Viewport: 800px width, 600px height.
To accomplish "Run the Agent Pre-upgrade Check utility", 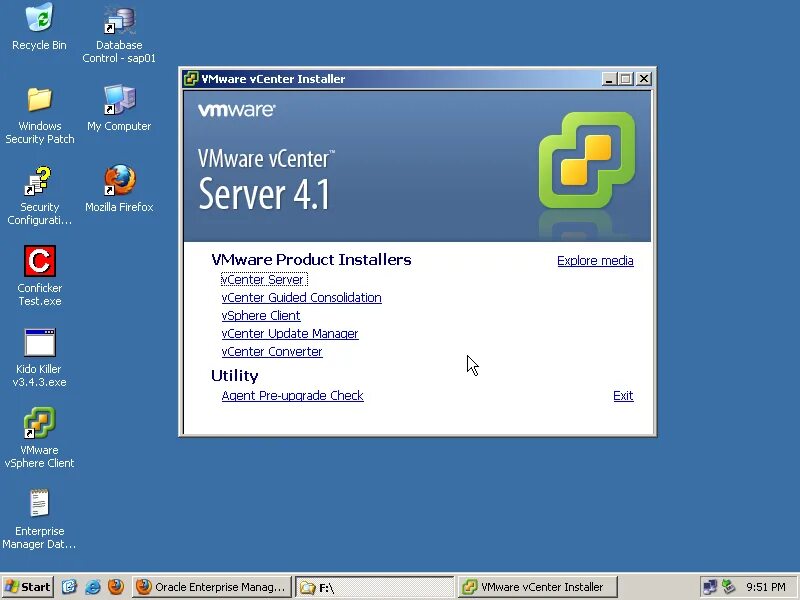I will (x=292, y=395).
